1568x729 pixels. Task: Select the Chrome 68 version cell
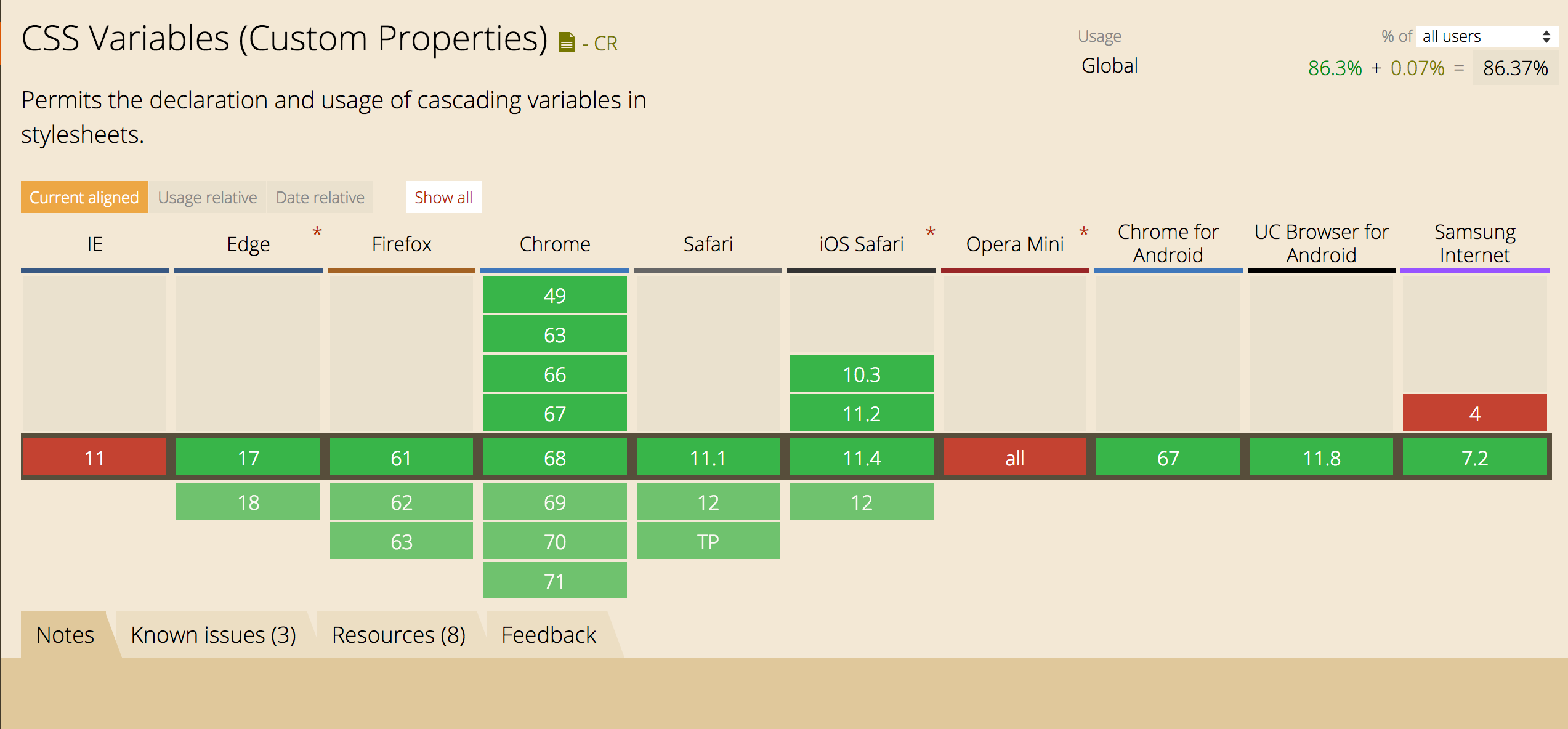click(x=554, y=457)
